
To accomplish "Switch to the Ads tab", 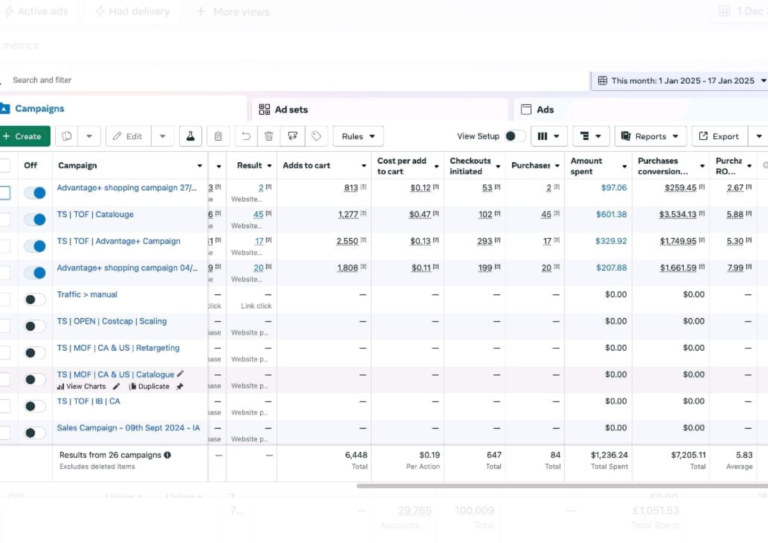I will tap(545, 109).
